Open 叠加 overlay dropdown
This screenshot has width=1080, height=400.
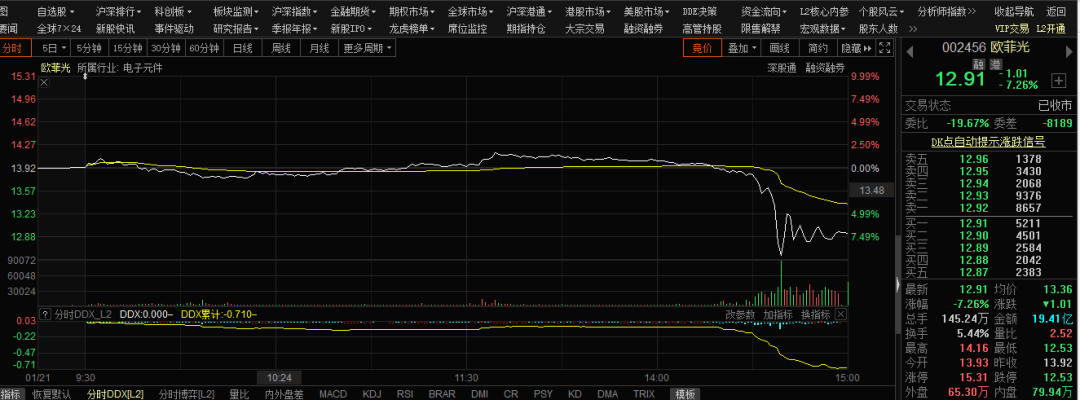tap(742, 48)
